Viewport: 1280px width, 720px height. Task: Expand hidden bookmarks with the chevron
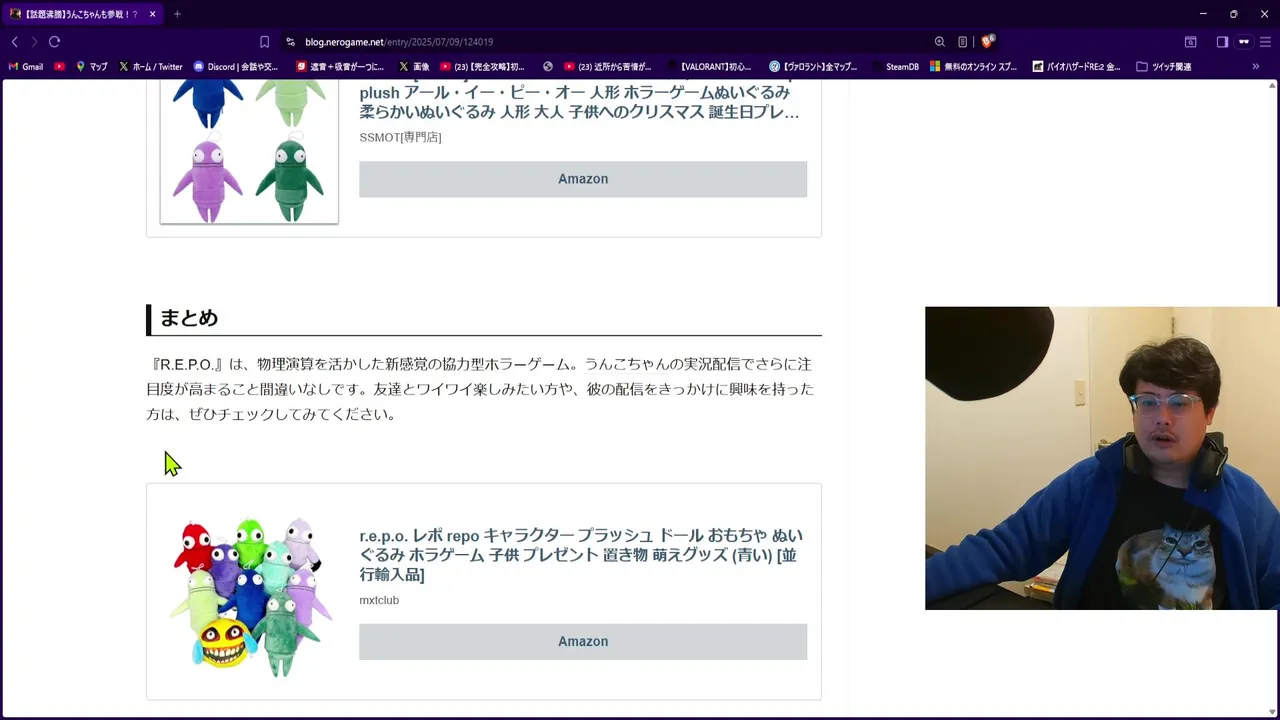pos(1256,67)
